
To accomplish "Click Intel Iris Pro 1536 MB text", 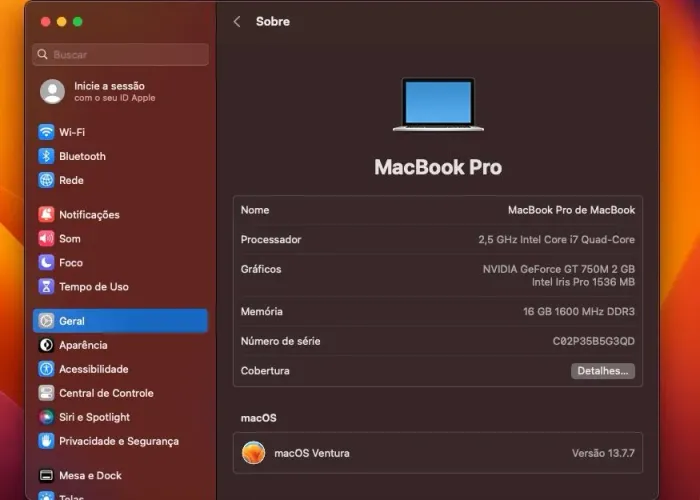I will (x=583, y=282).
